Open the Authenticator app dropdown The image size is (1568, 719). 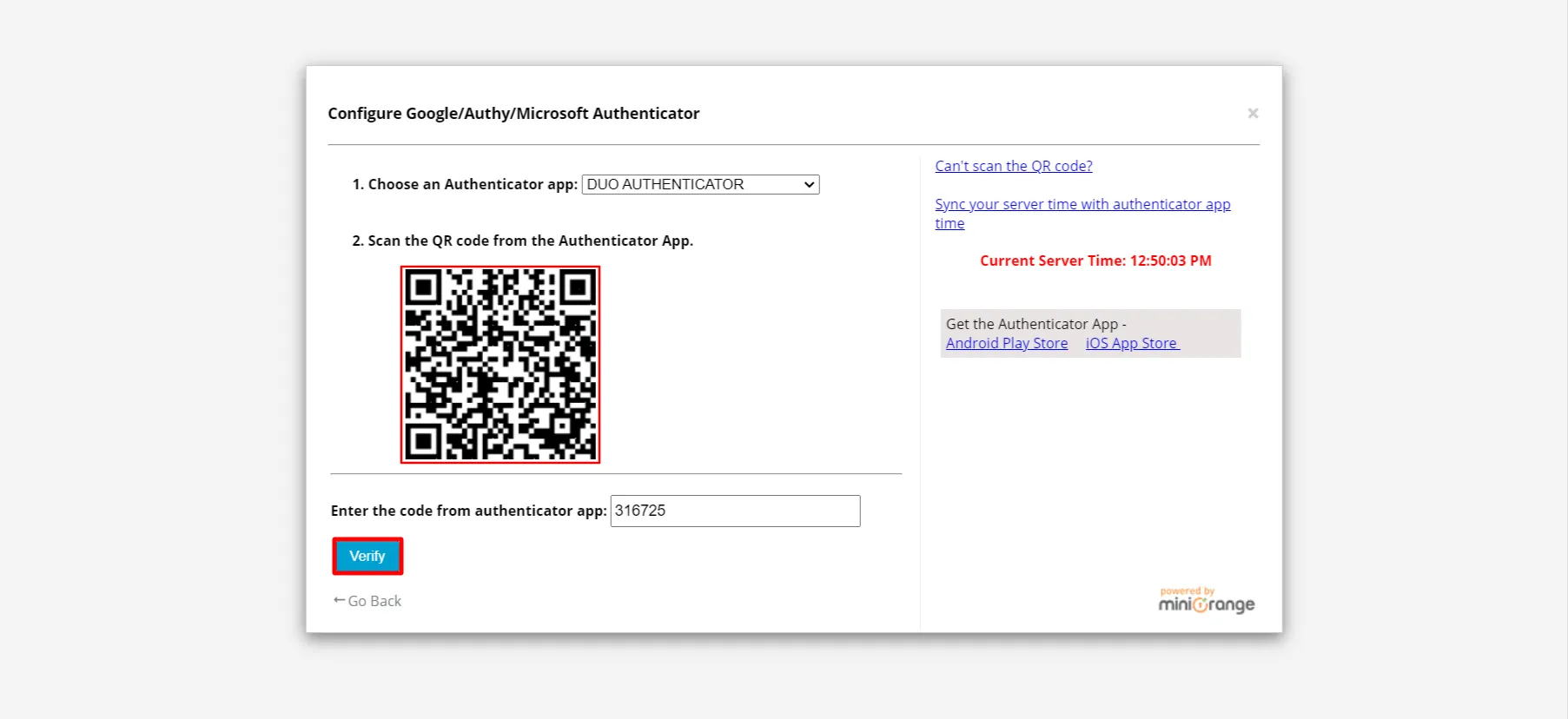[x=700, y=184]
